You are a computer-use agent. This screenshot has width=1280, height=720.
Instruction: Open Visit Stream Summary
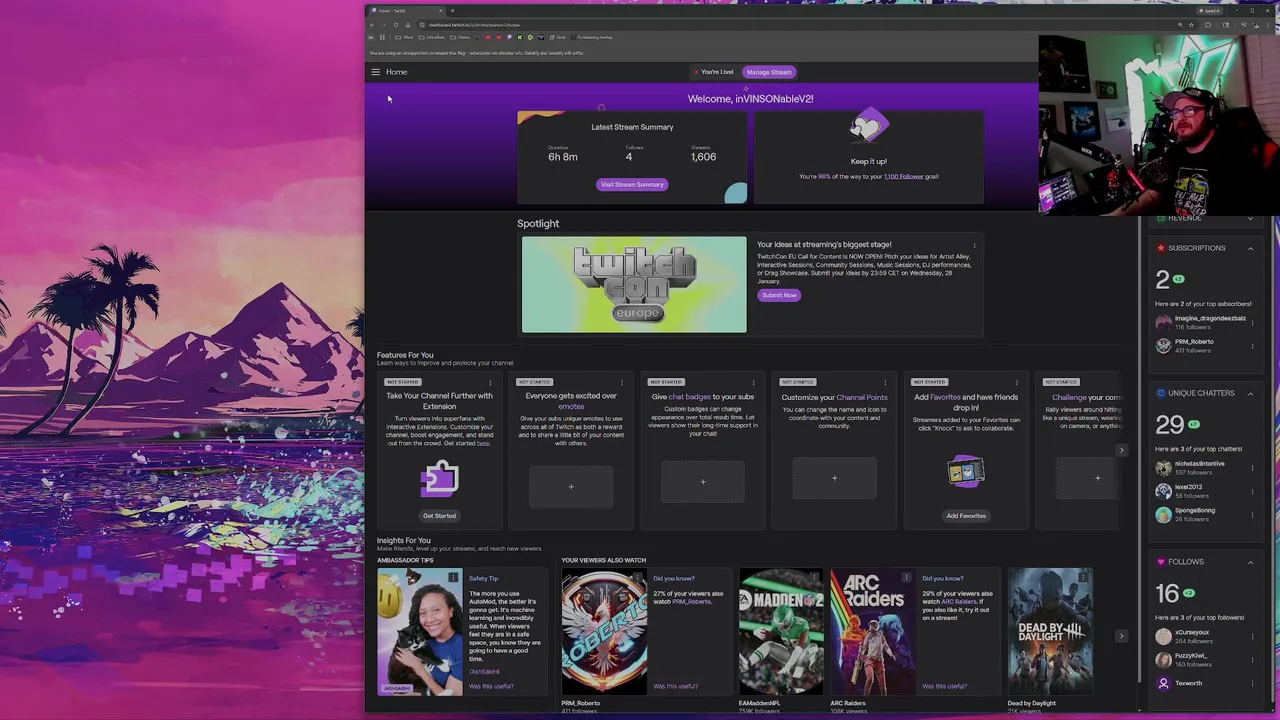[632, 184]
